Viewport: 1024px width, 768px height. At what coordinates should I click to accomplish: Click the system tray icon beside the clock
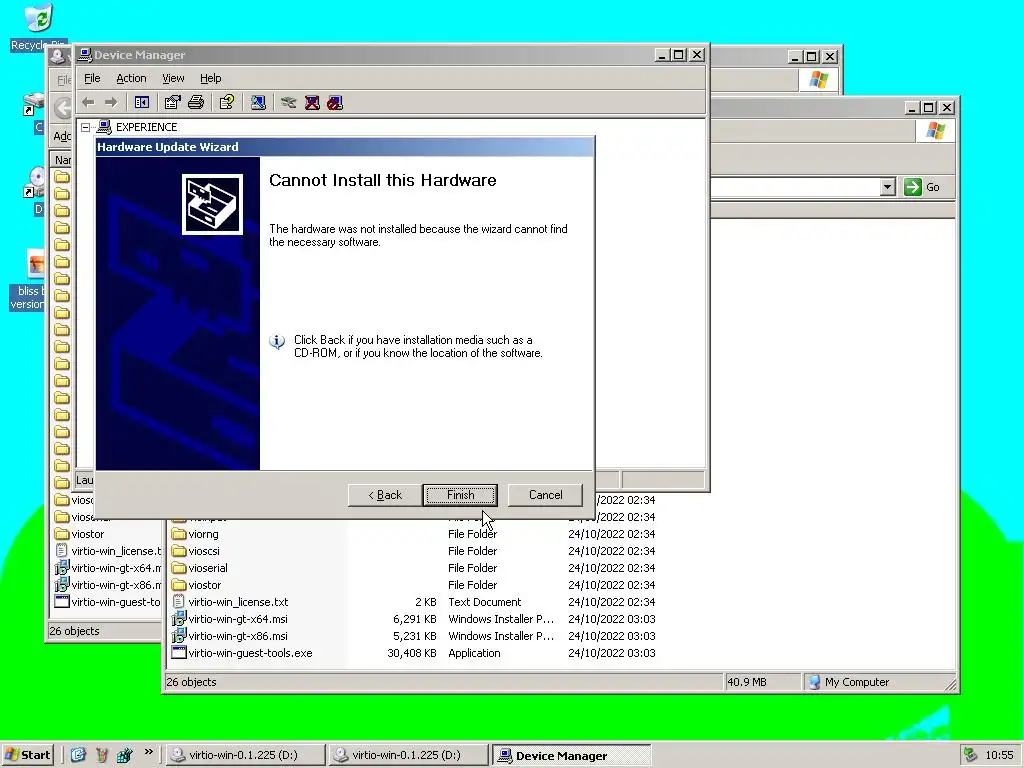point(970,755)
